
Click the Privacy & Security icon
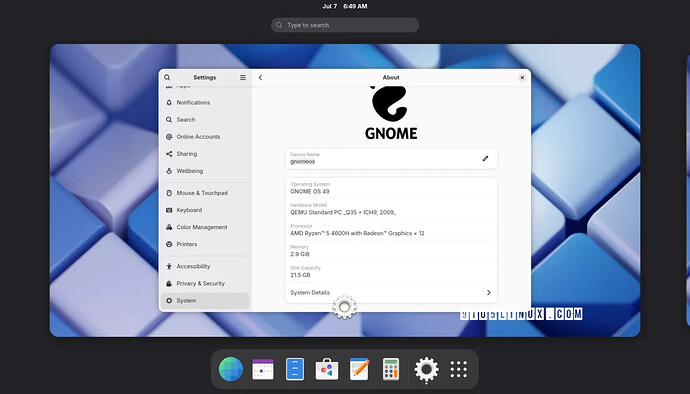[169, 284]
